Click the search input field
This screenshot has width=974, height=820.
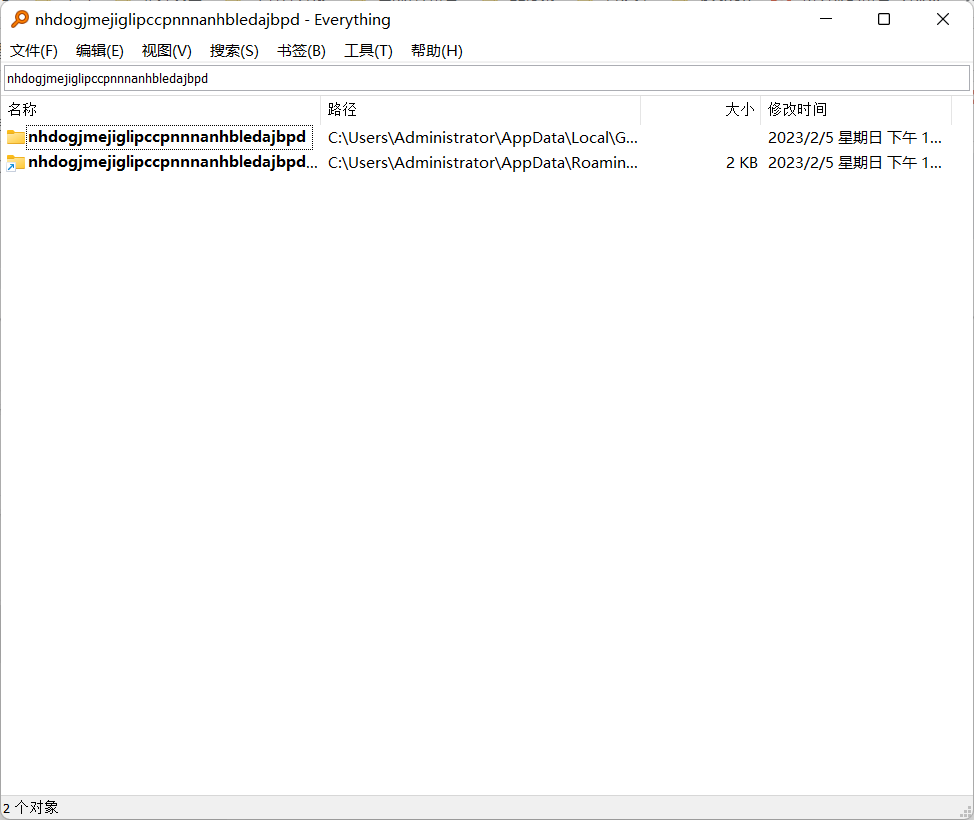(x=486, y=79)
